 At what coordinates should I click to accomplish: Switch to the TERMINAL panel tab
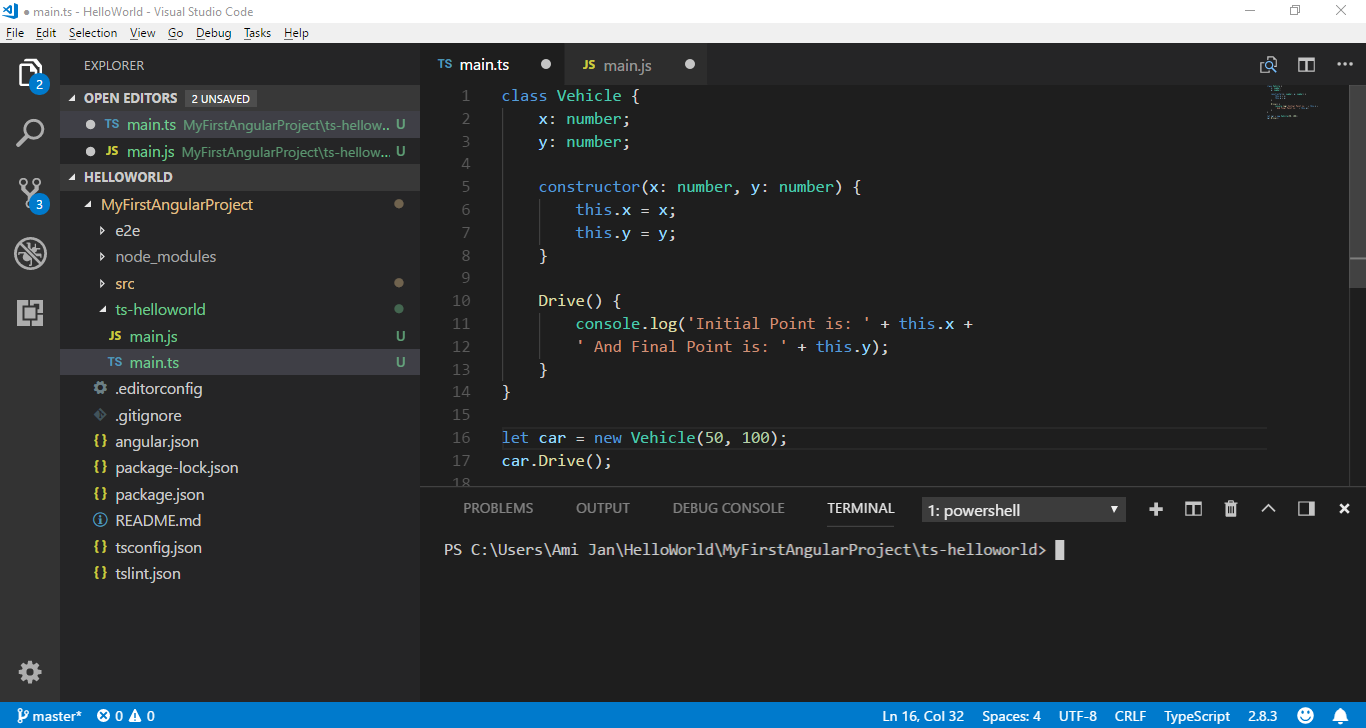pyautogui.click(x=861, y=508)
